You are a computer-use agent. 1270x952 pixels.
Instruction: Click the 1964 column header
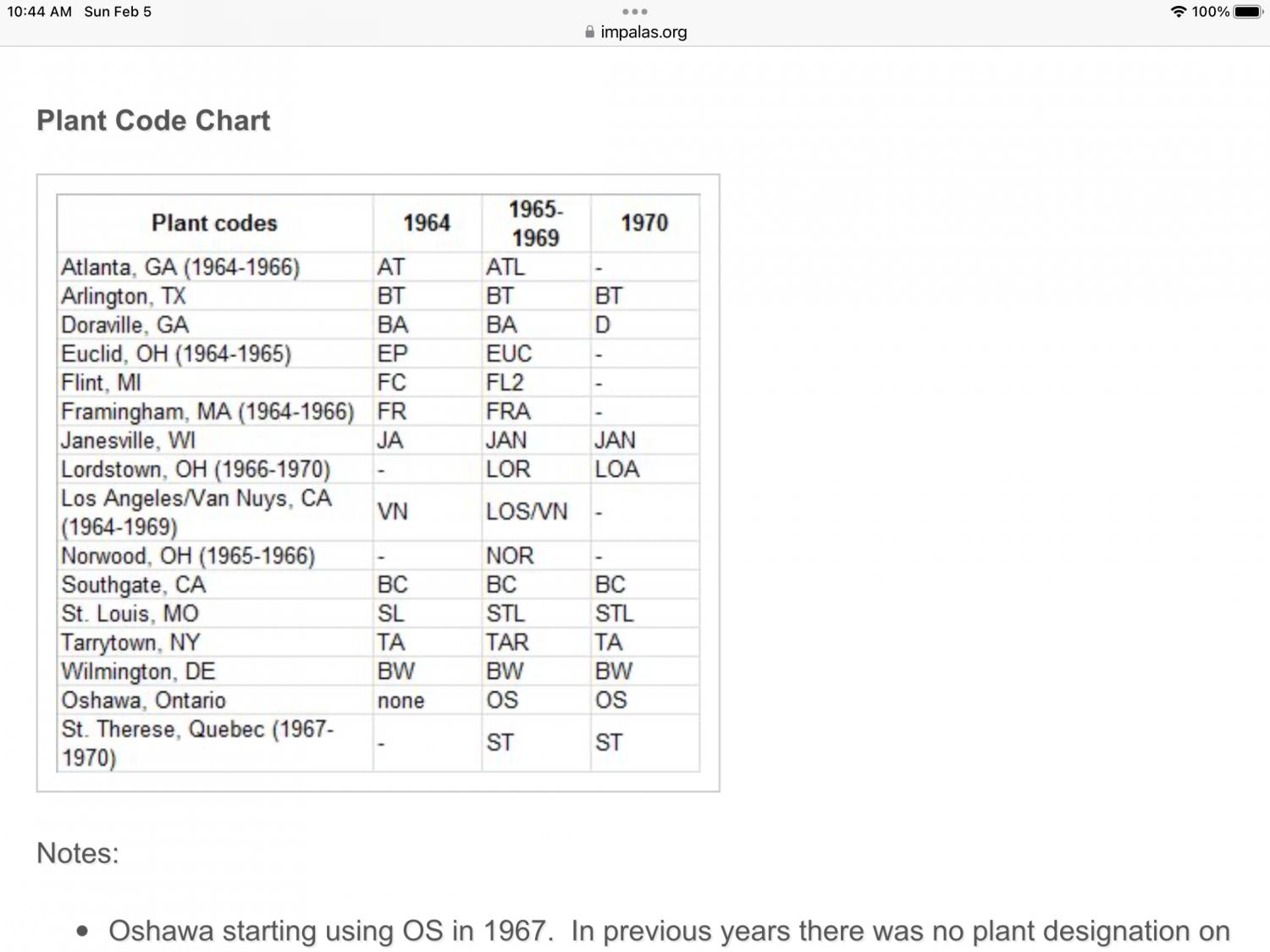(x=427, y=223)
